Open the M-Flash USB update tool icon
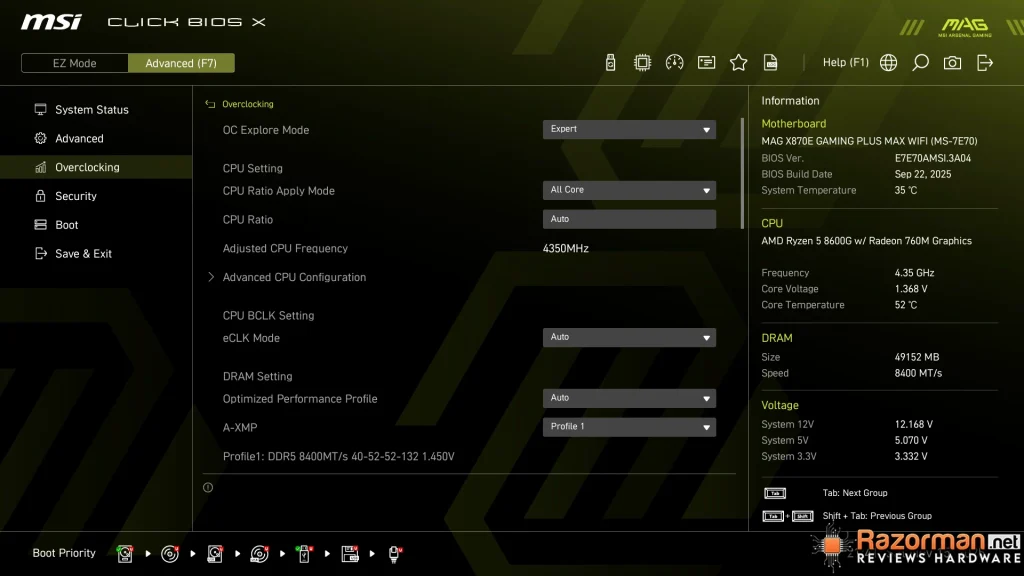This screenshot has width=1024, height=576. (x=610, y=63)
